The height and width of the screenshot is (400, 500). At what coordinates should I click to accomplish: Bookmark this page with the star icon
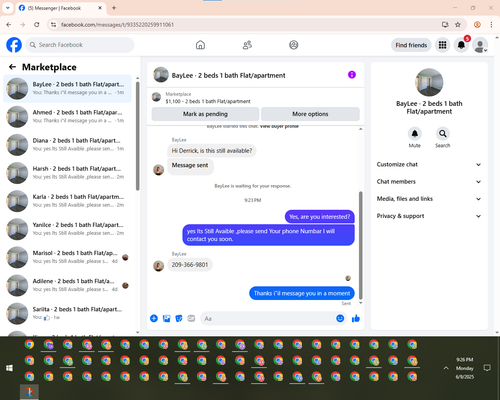pyautogui.click(x=458, y=25)
